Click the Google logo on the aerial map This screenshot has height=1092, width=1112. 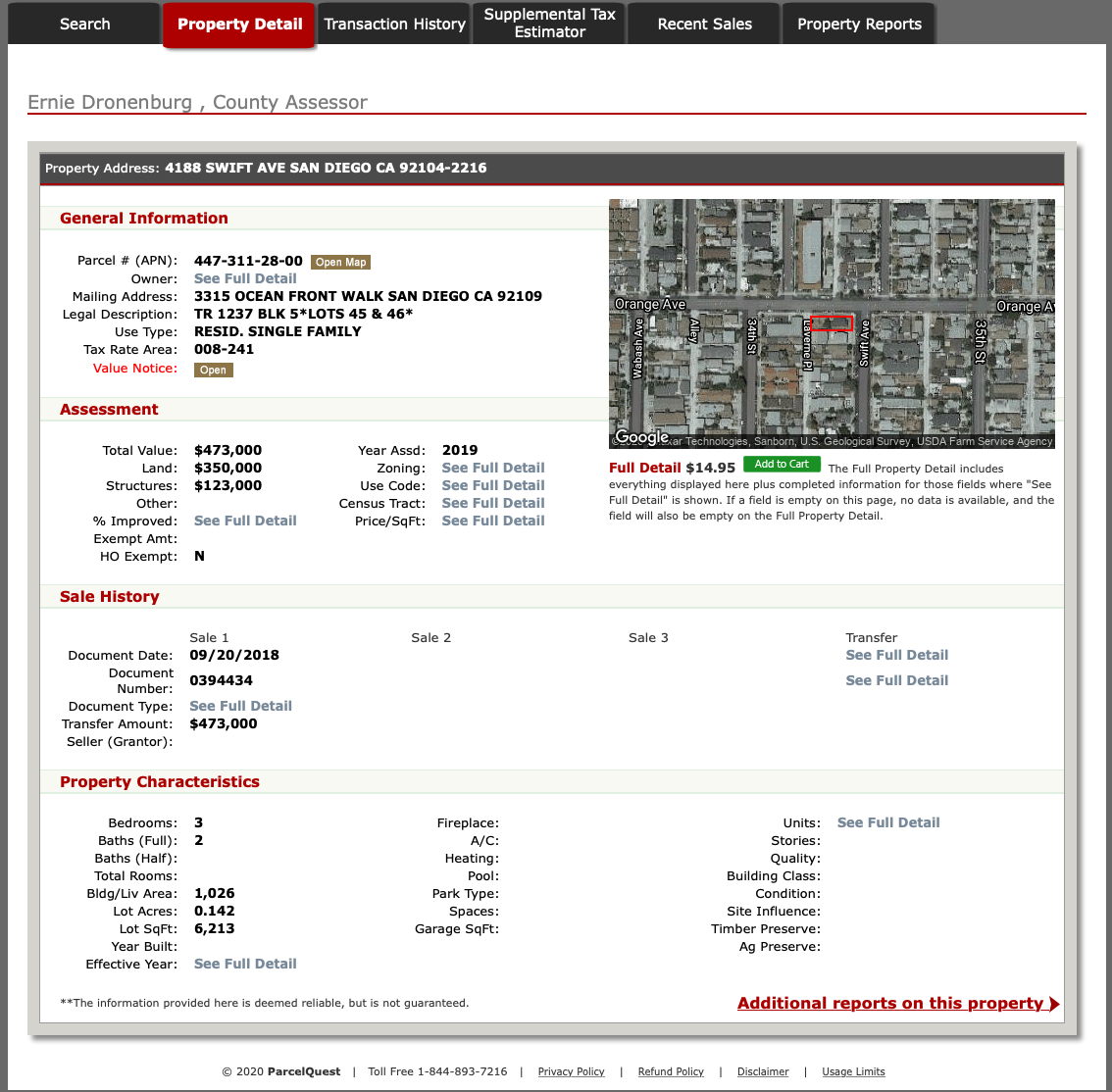(641, 436)
